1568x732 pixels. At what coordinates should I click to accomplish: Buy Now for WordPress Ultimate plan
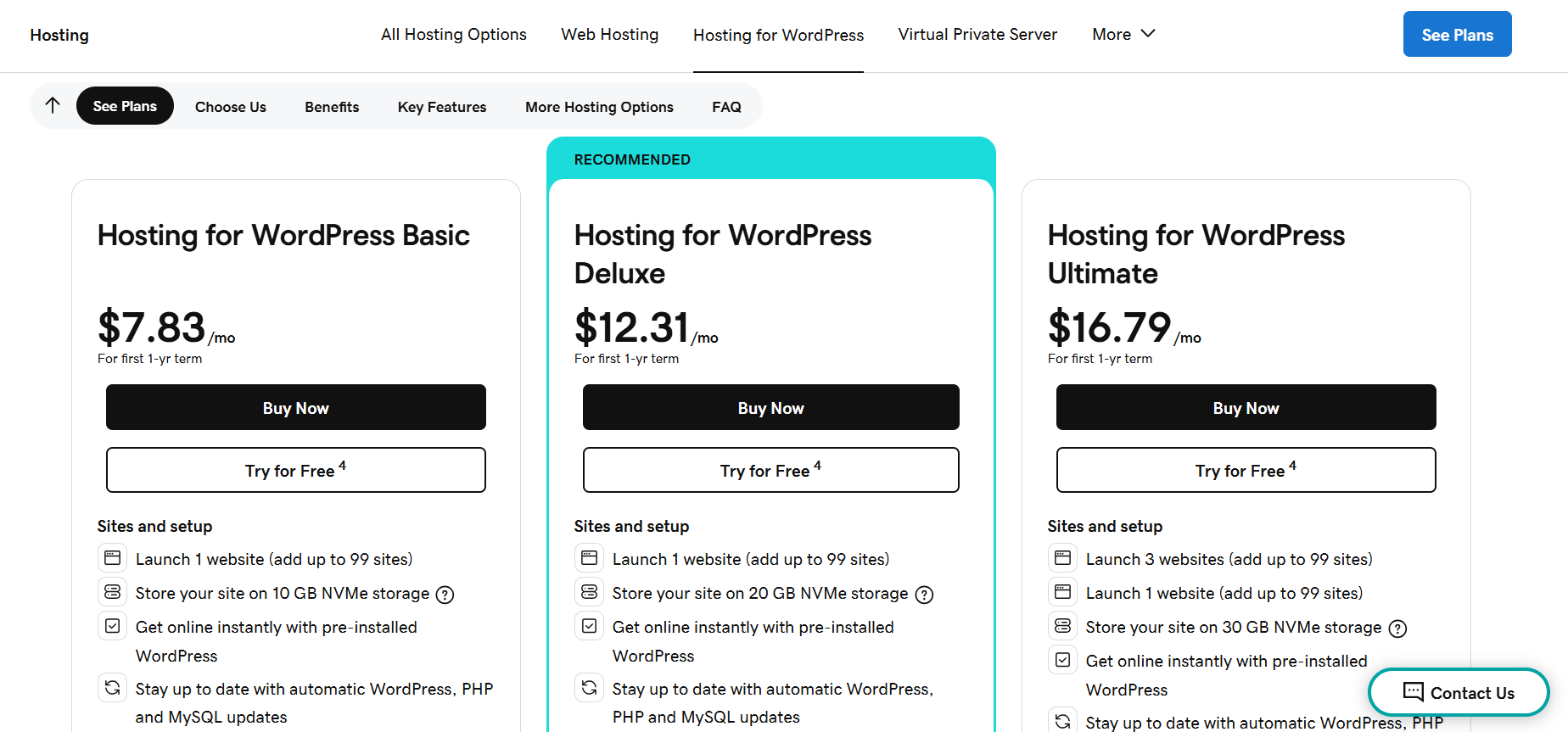(1246, 407)
